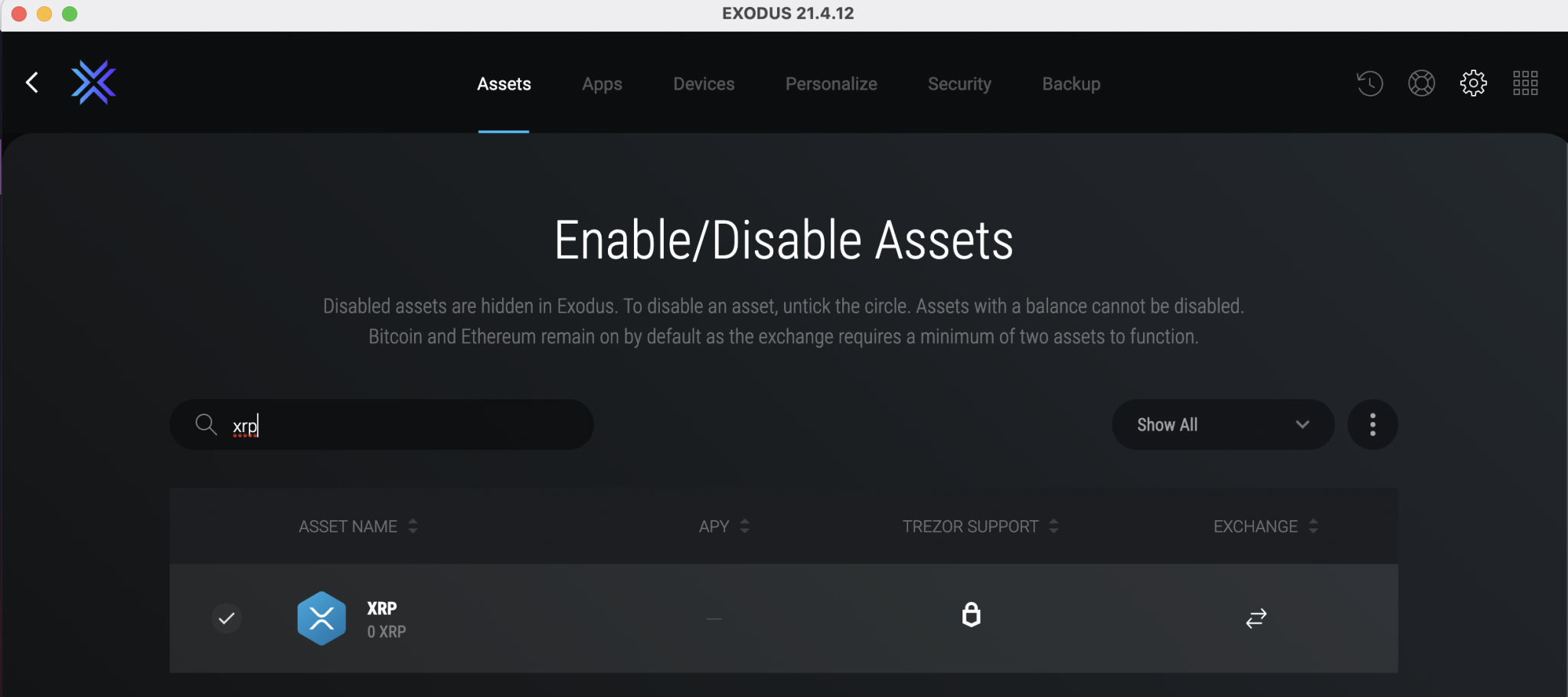Open the history clock icon
The width and height of the screenshot is (1568, 697).
[x=1370, y=83]
